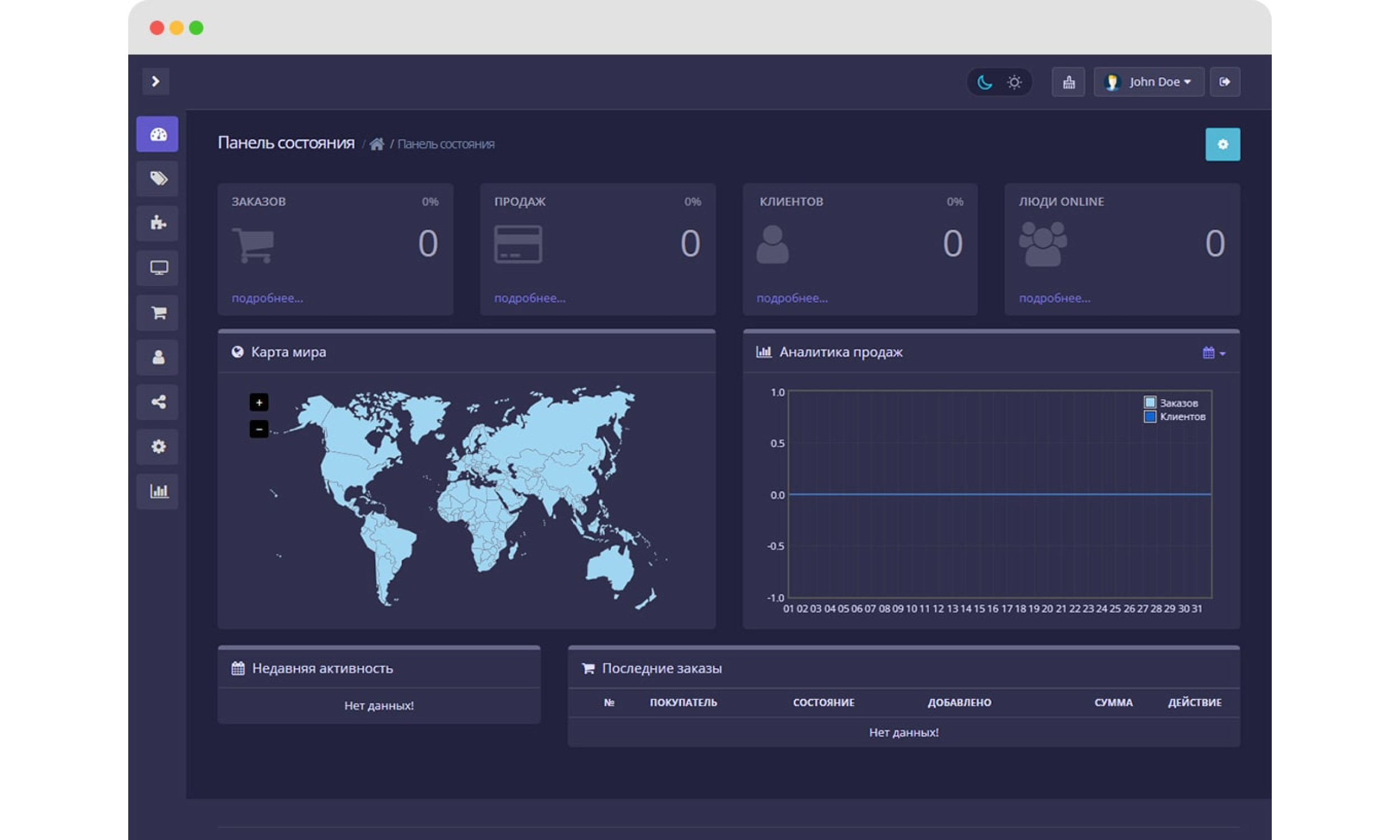Expand the collapsed sidebar with chevron
1400x840 pixels.
156,82
